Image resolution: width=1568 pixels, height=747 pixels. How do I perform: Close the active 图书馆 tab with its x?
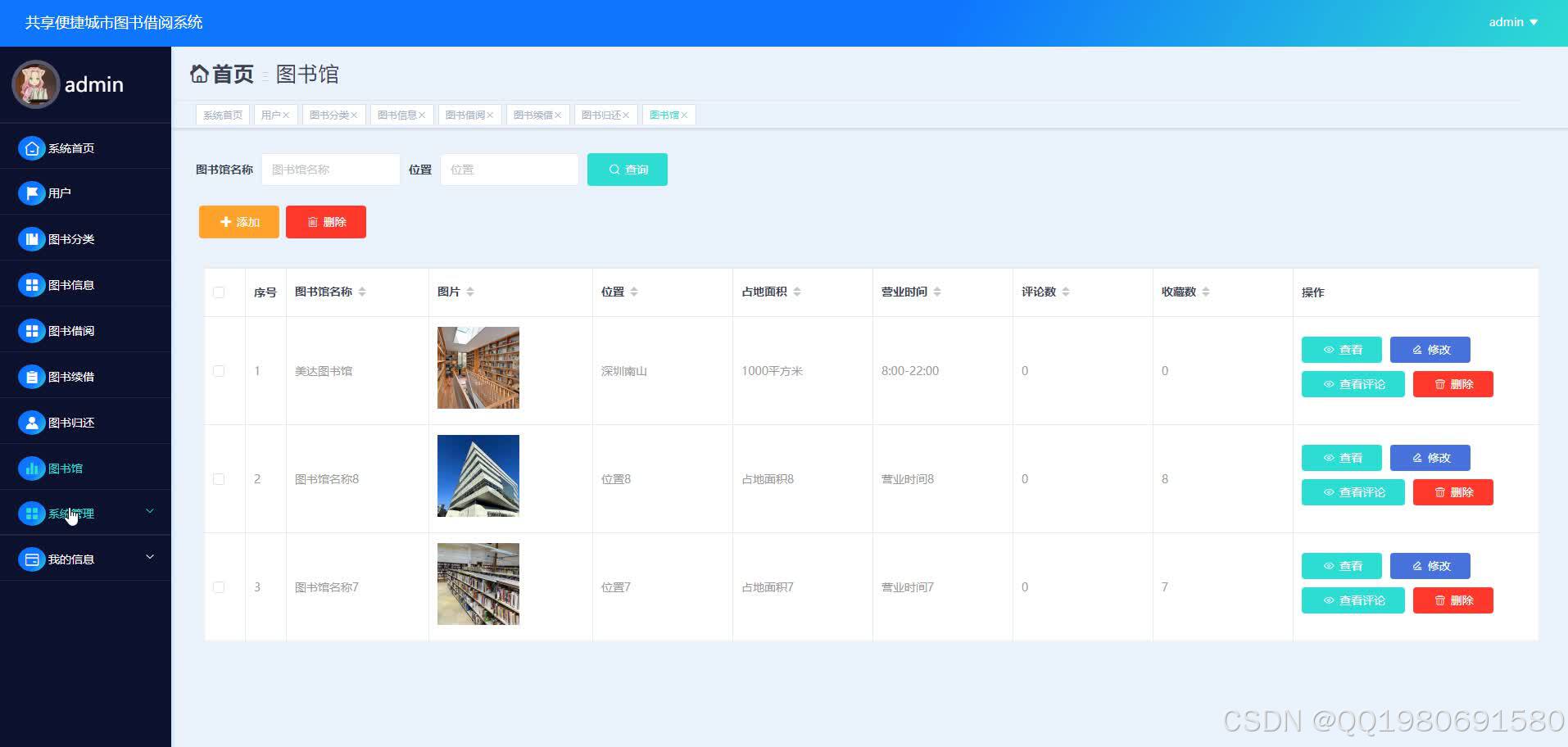click(684, 115)
